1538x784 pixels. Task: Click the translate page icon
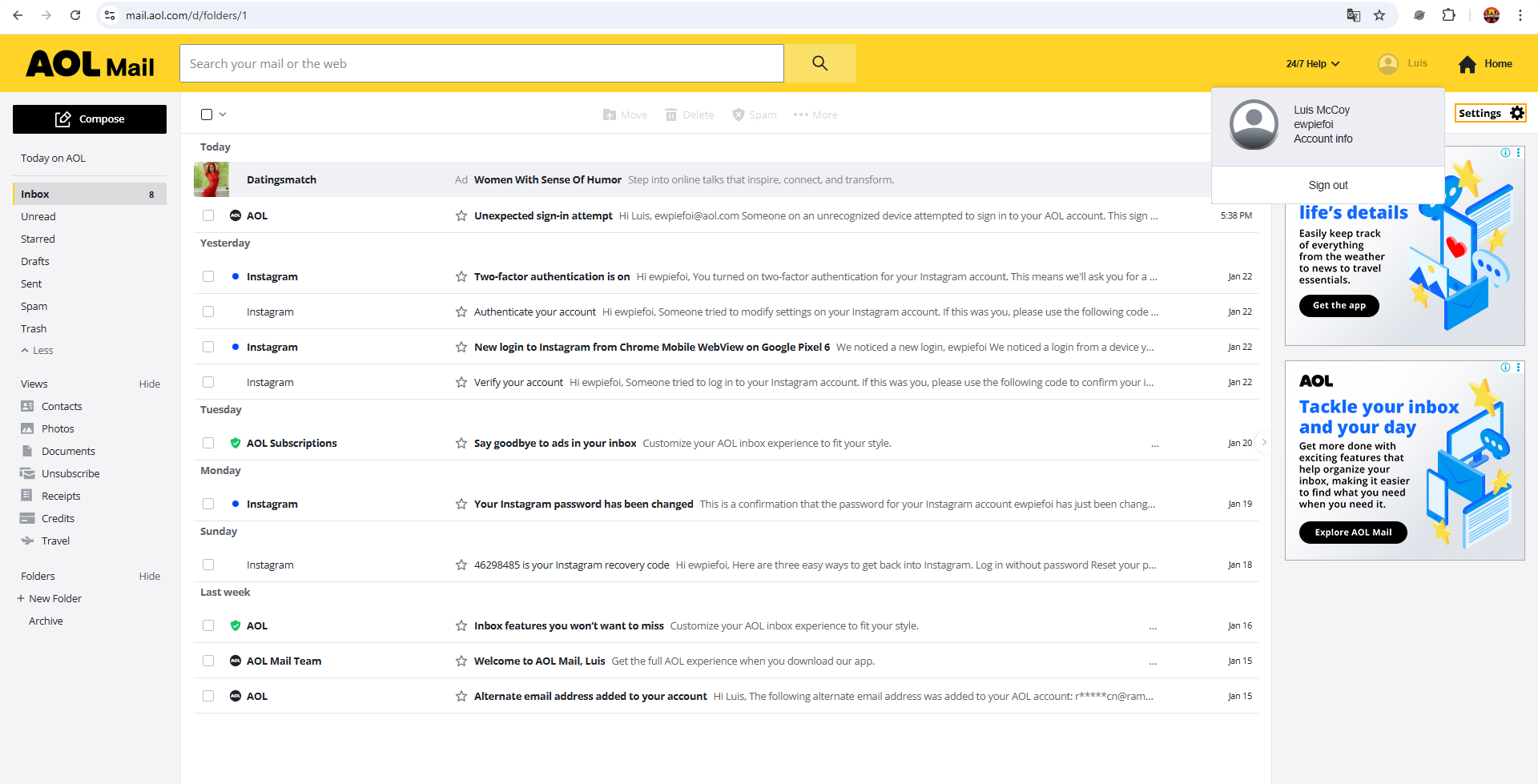[1354, 15]
